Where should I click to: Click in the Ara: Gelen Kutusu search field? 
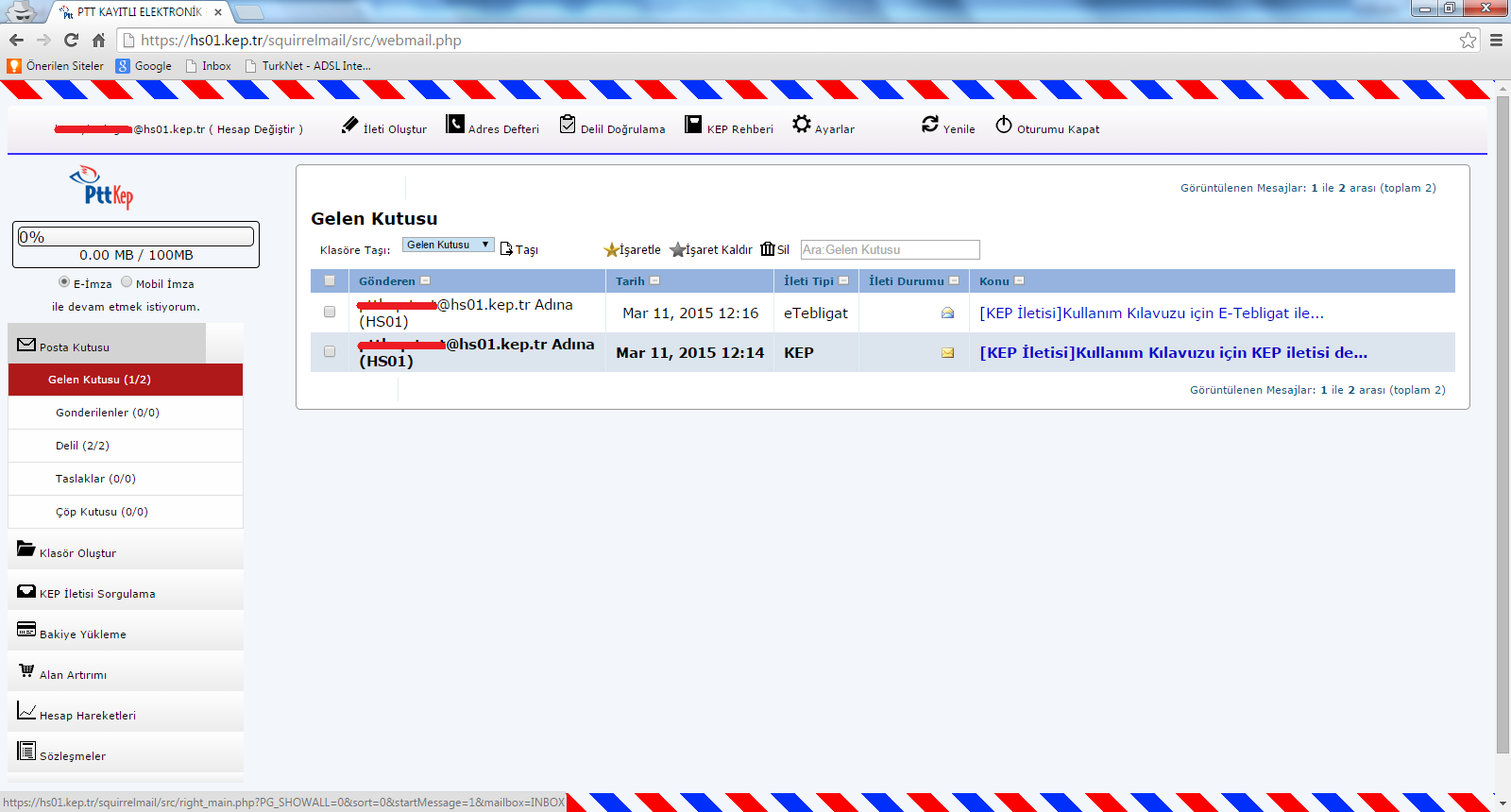[890, 249]
